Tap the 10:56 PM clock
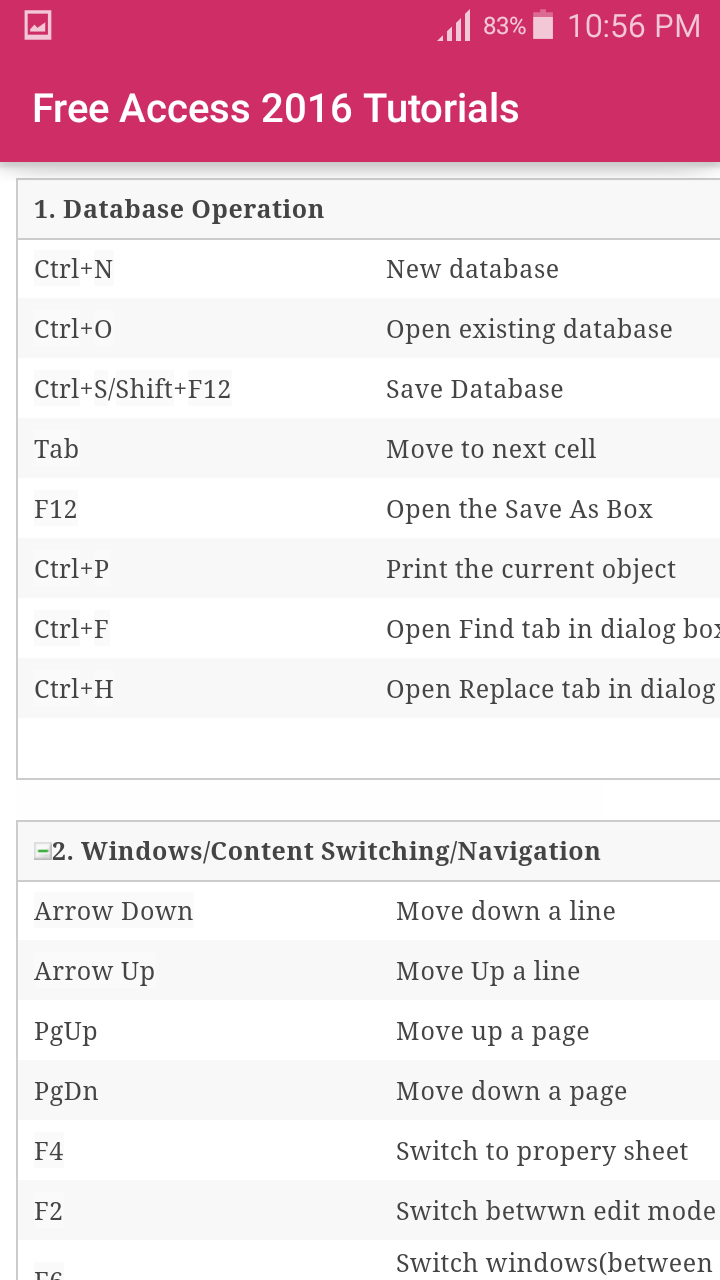The image size is (720, 1280). point(634,26)
